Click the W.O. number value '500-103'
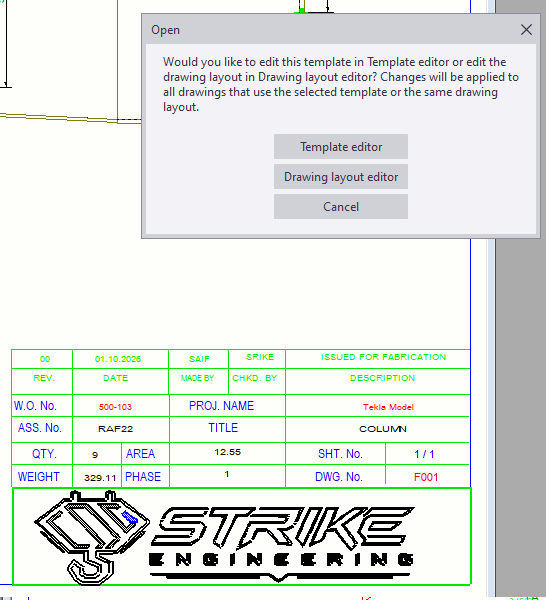546x600 pixels. 115,407
